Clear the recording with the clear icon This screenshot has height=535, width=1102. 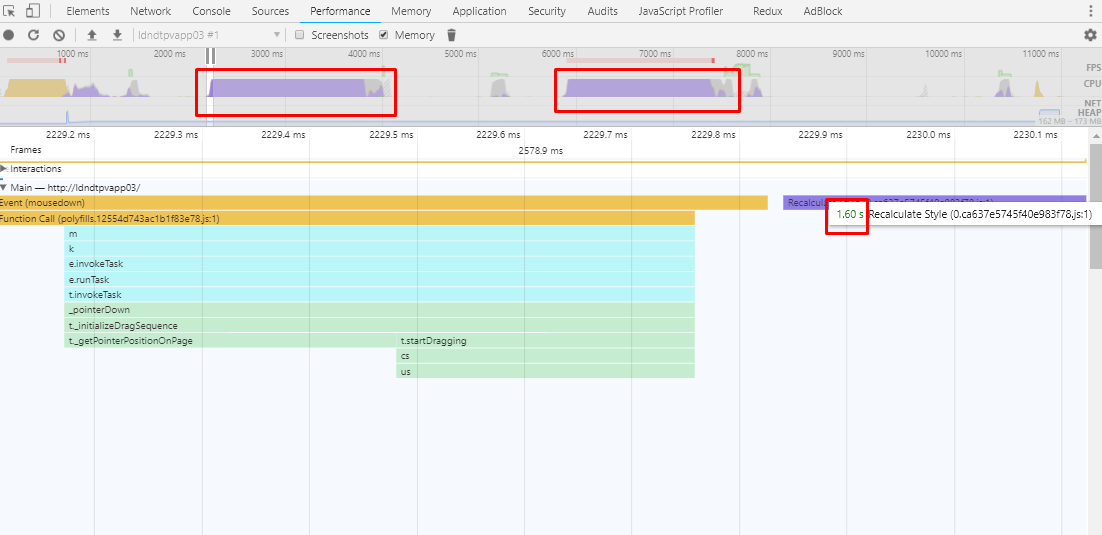59,35
